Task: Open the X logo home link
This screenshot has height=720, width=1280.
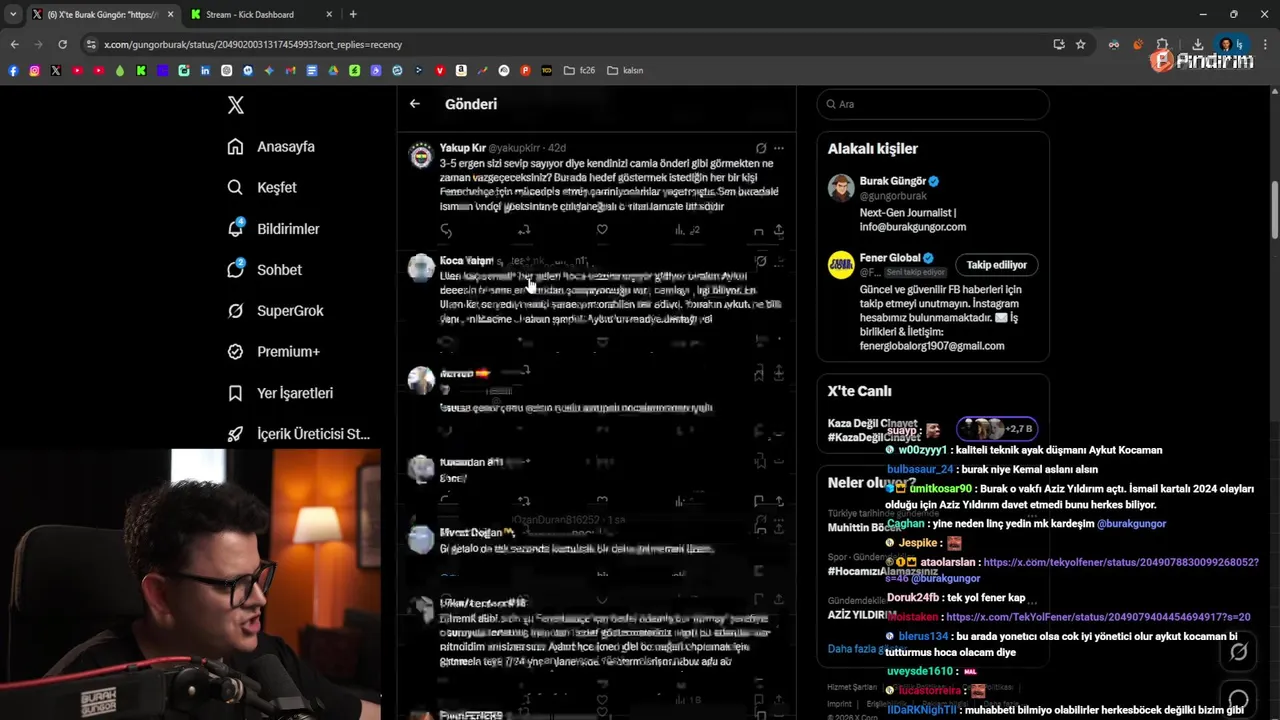Action: (236, 105)
